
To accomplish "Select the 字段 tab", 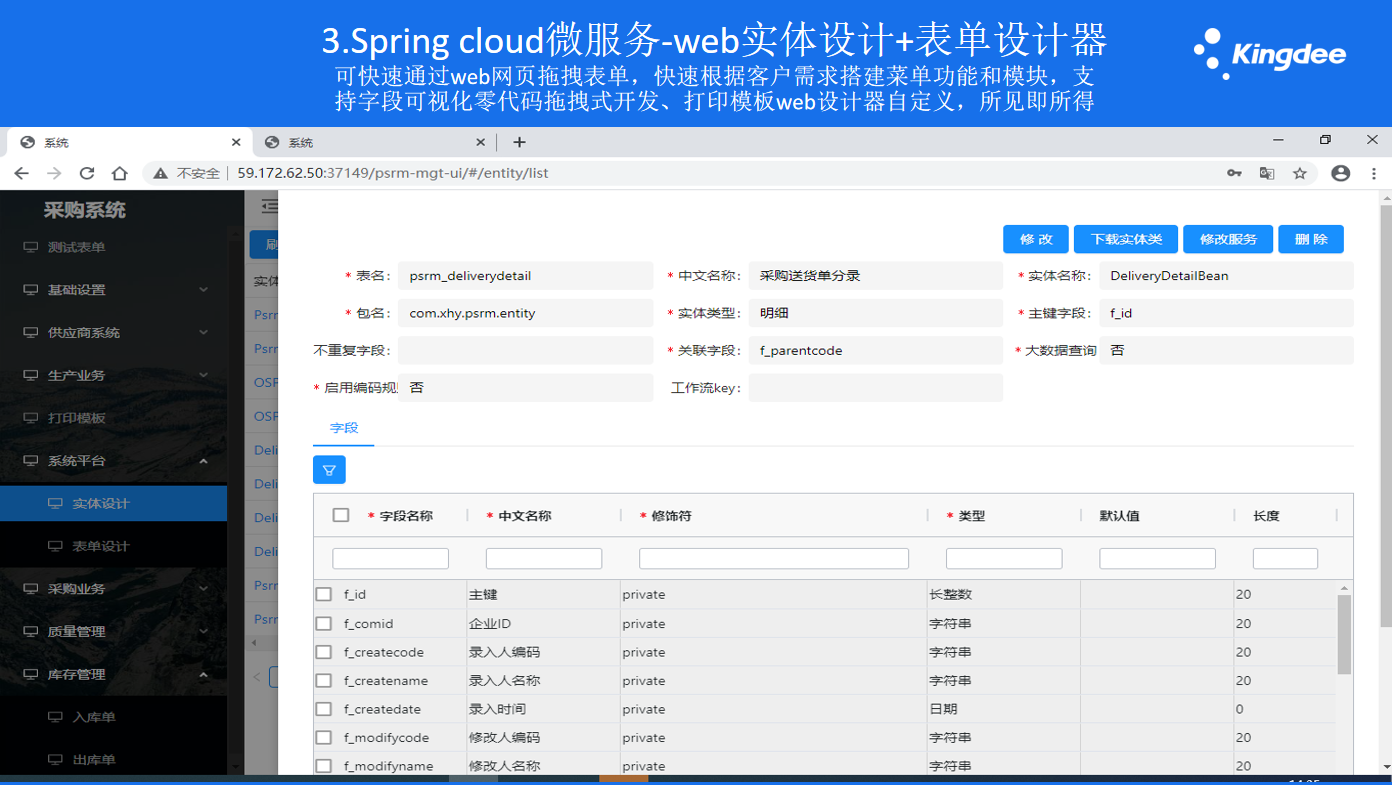I will coord(344,428).
